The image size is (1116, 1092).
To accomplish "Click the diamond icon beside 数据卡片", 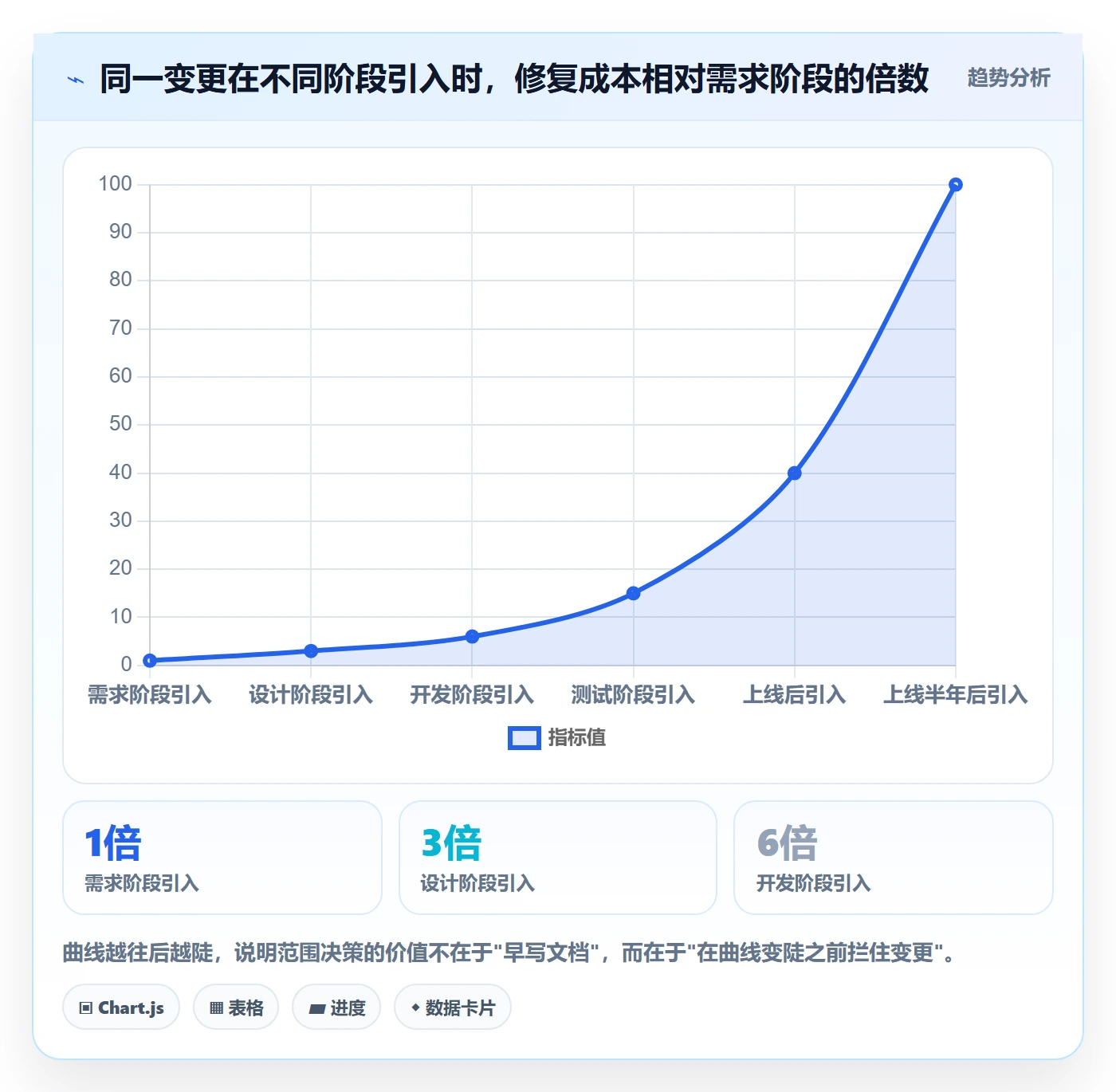I will [x=415, y=1008].
